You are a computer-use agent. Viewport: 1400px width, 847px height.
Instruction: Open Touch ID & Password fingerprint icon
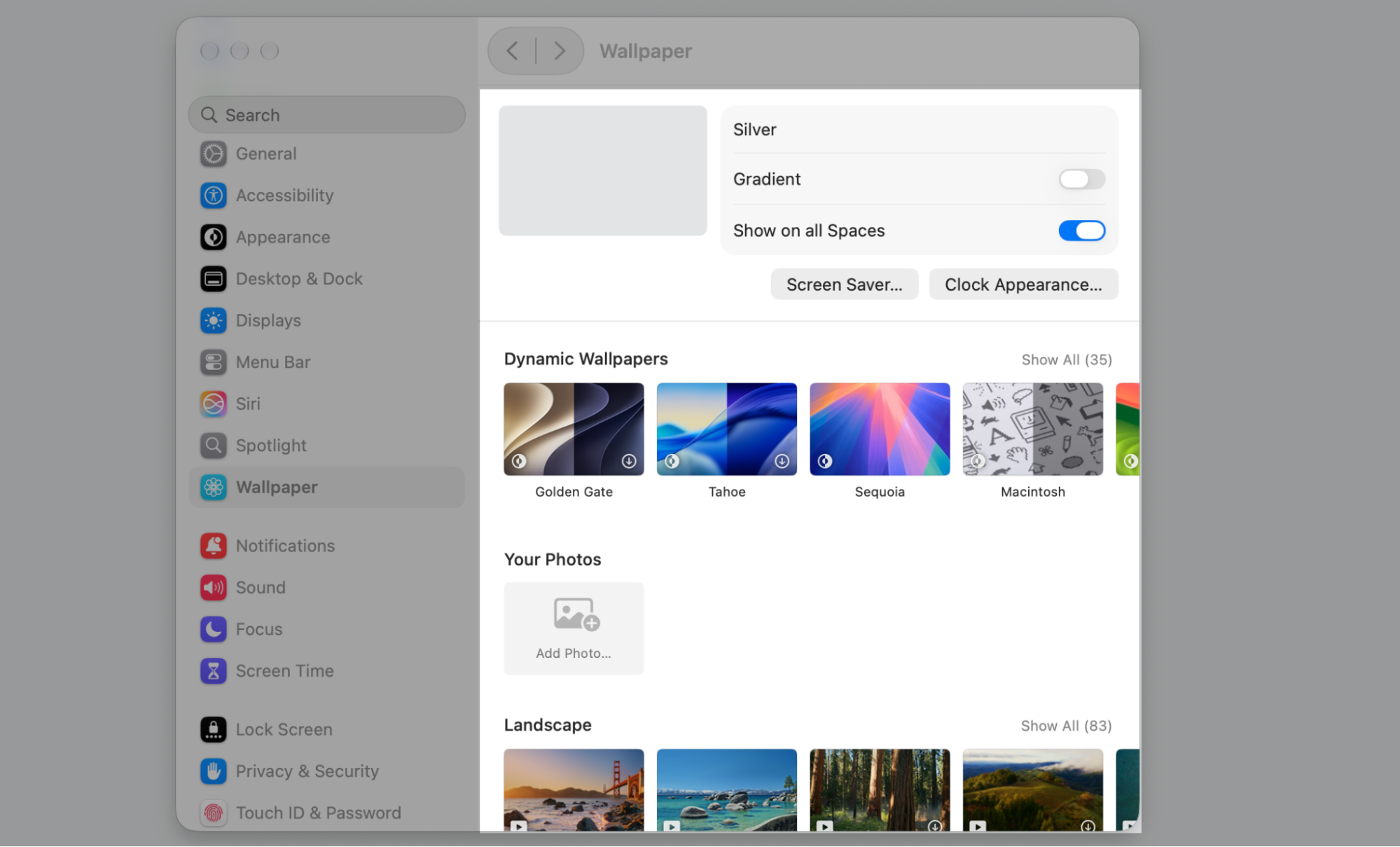click(x=213, y=813)
